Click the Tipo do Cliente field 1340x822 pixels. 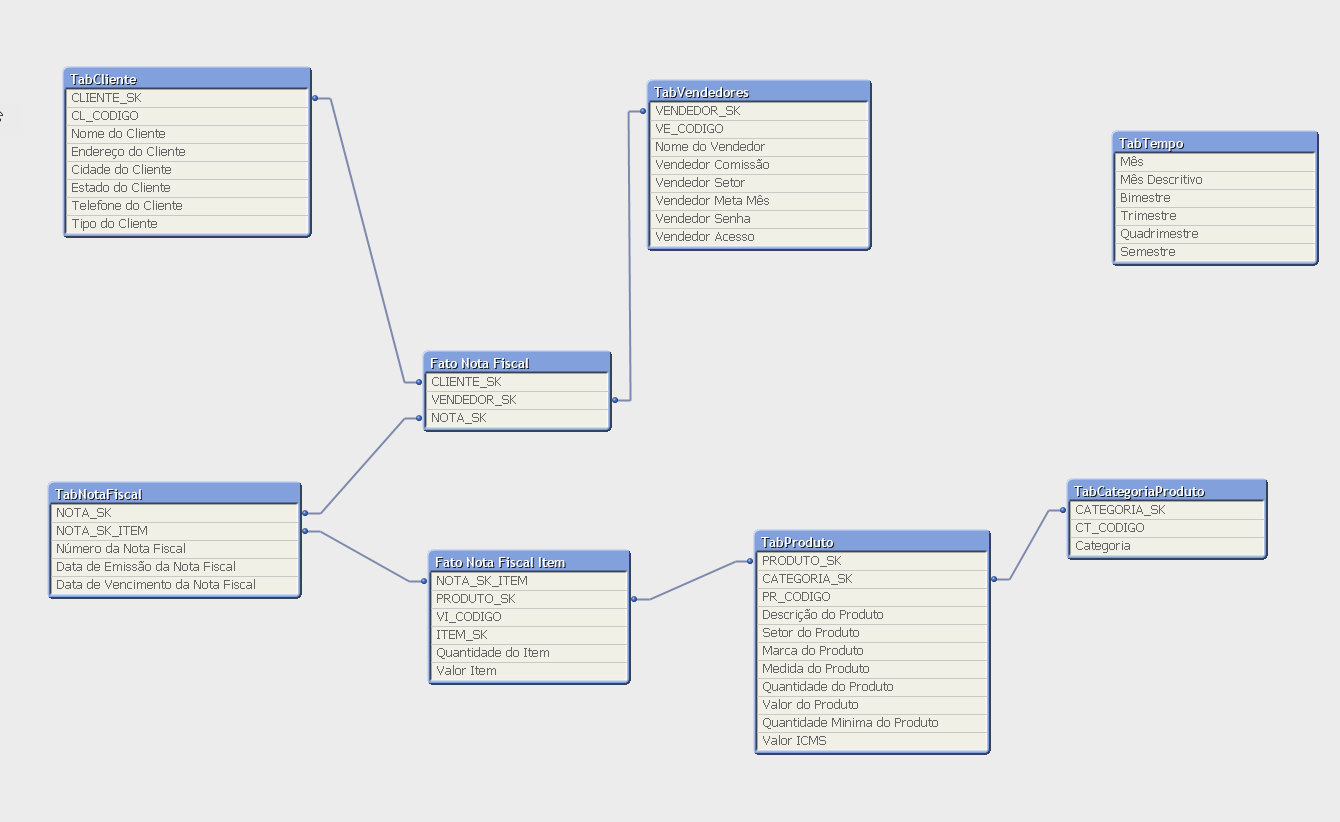coord(187,224)
